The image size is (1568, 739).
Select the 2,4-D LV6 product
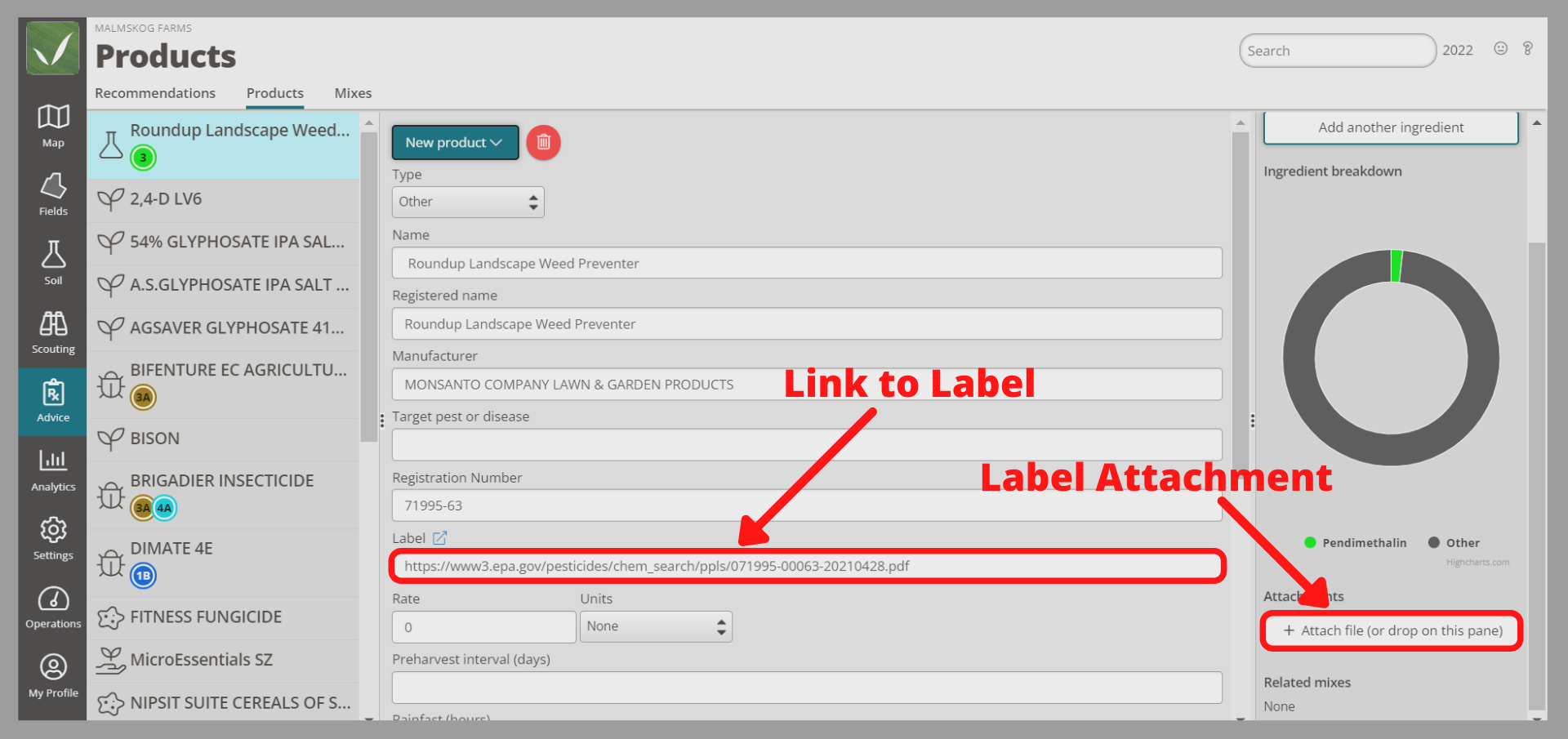223,199
